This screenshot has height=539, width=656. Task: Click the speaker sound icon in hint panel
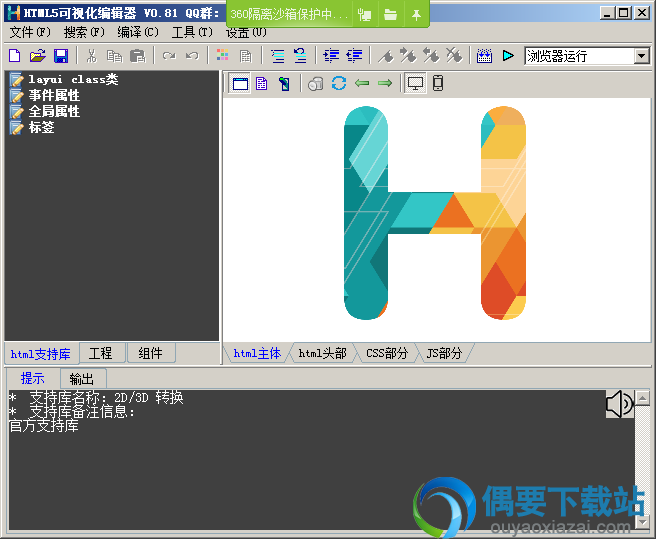coord(620,404)
